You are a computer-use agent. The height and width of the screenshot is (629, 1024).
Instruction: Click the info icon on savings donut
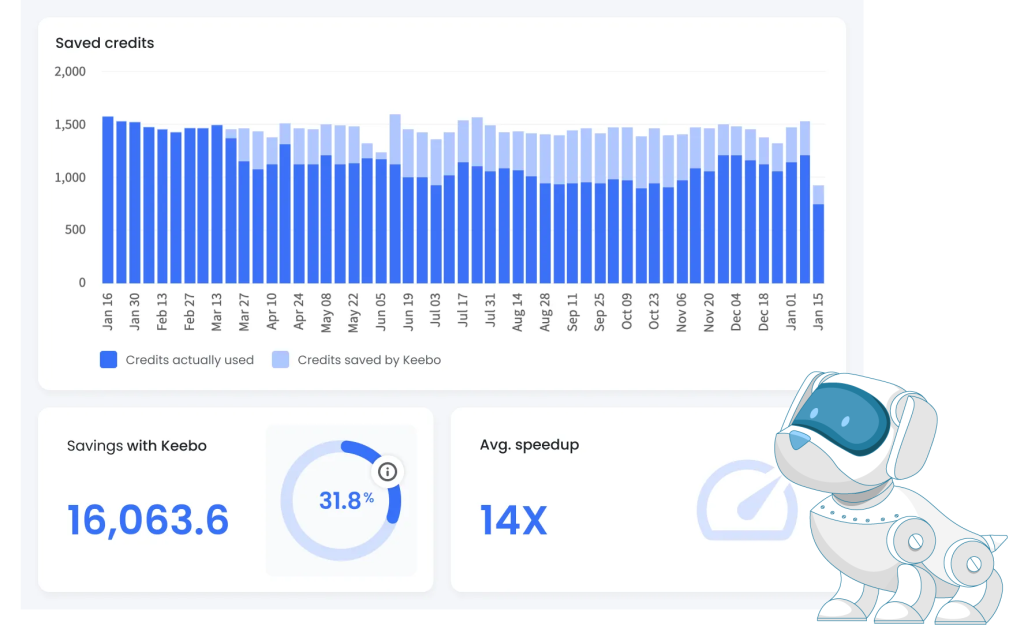pos(387,472)
